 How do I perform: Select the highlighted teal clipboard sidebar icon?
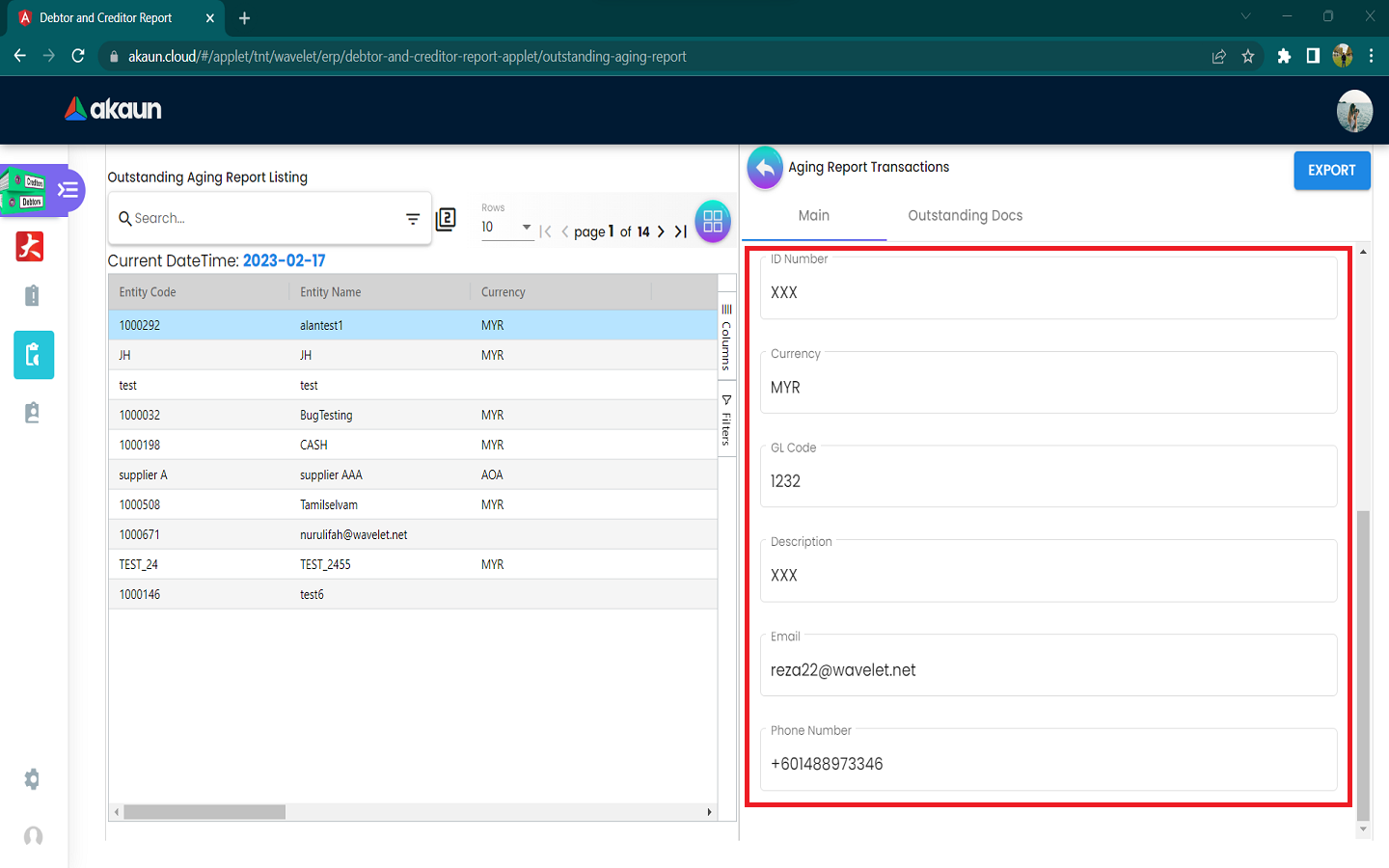(34, 355)
